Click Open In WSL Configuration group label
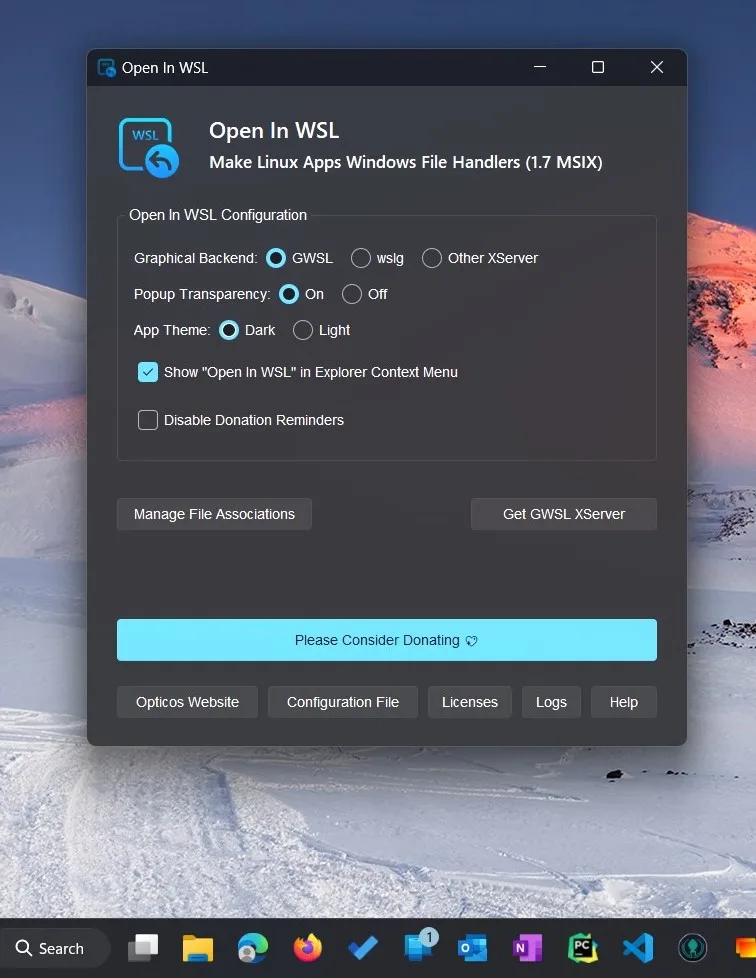The width and height of the screenshot is (756, 978). point(218,215)
